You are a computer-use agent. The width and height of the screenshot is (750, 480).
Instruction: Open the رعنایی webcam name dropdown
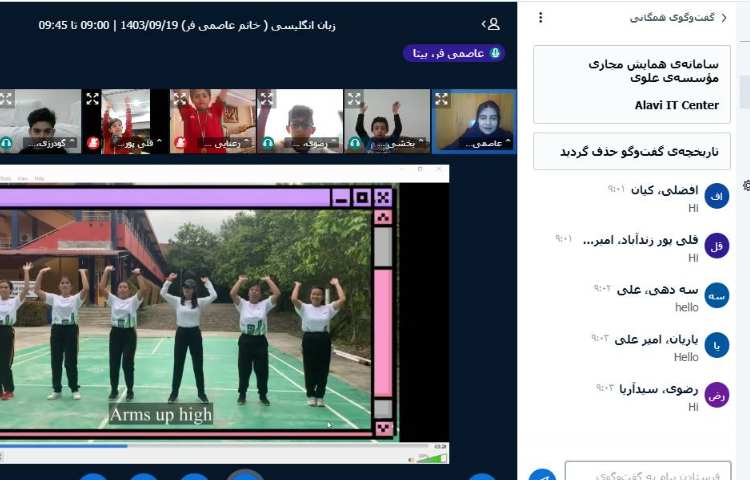[224, 142]
